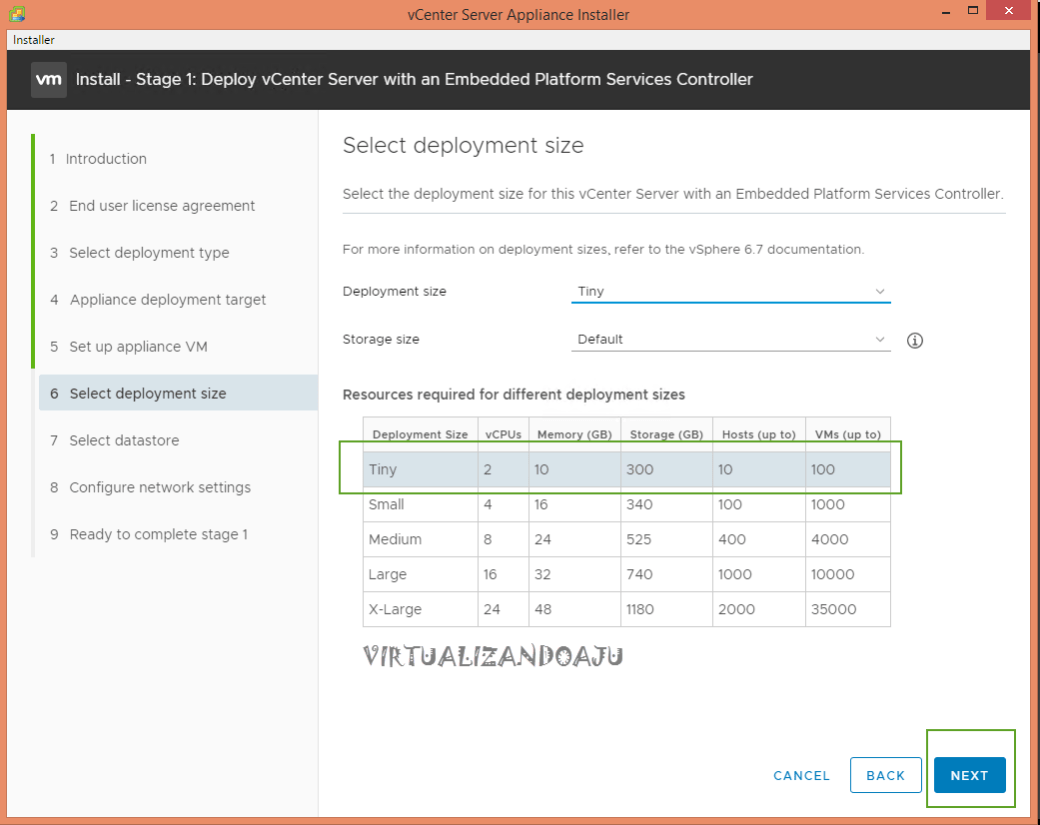
Task: Open the Installer menu
Action: point(34,40)
